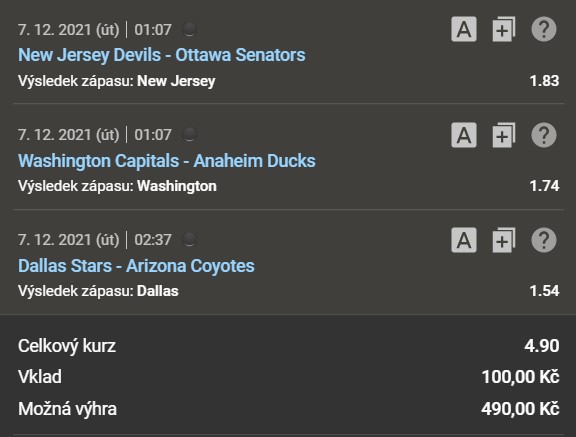576x437 pixels.
Task: Open help icon for Washington Capitals bet
Action: (x=544, y=135)
